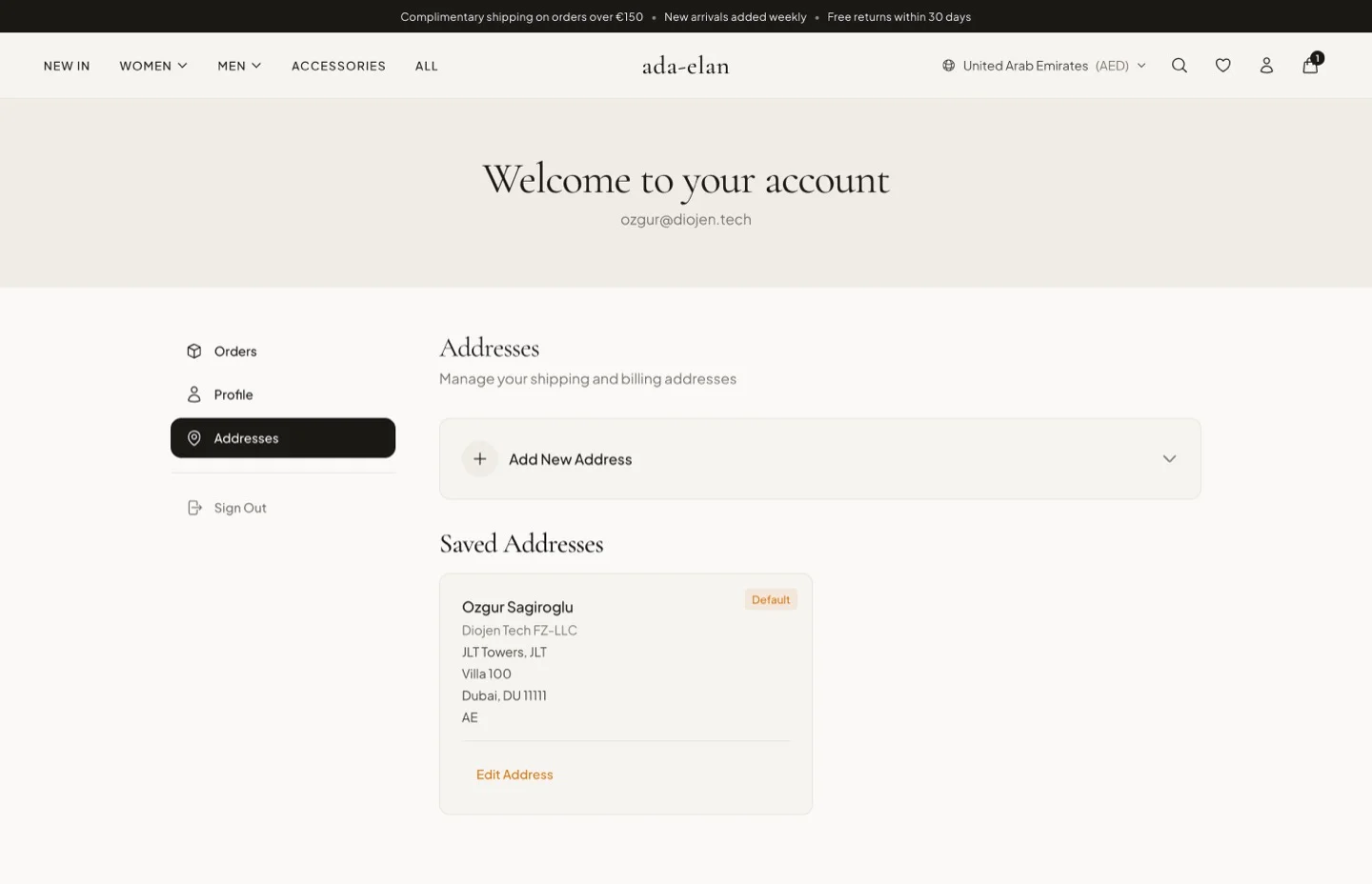1372x884 pixels.
Task: Click the plus icon next to Add New Address
Action: (x=479, y=458)
